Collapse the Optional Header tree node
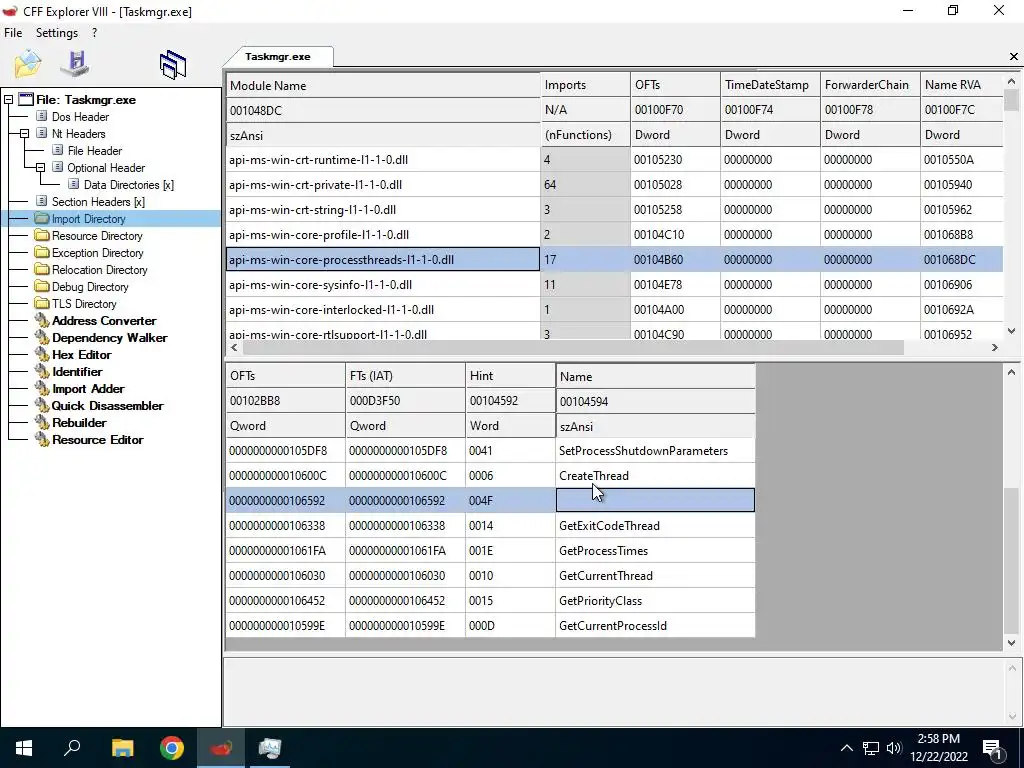 coord(40,167)
